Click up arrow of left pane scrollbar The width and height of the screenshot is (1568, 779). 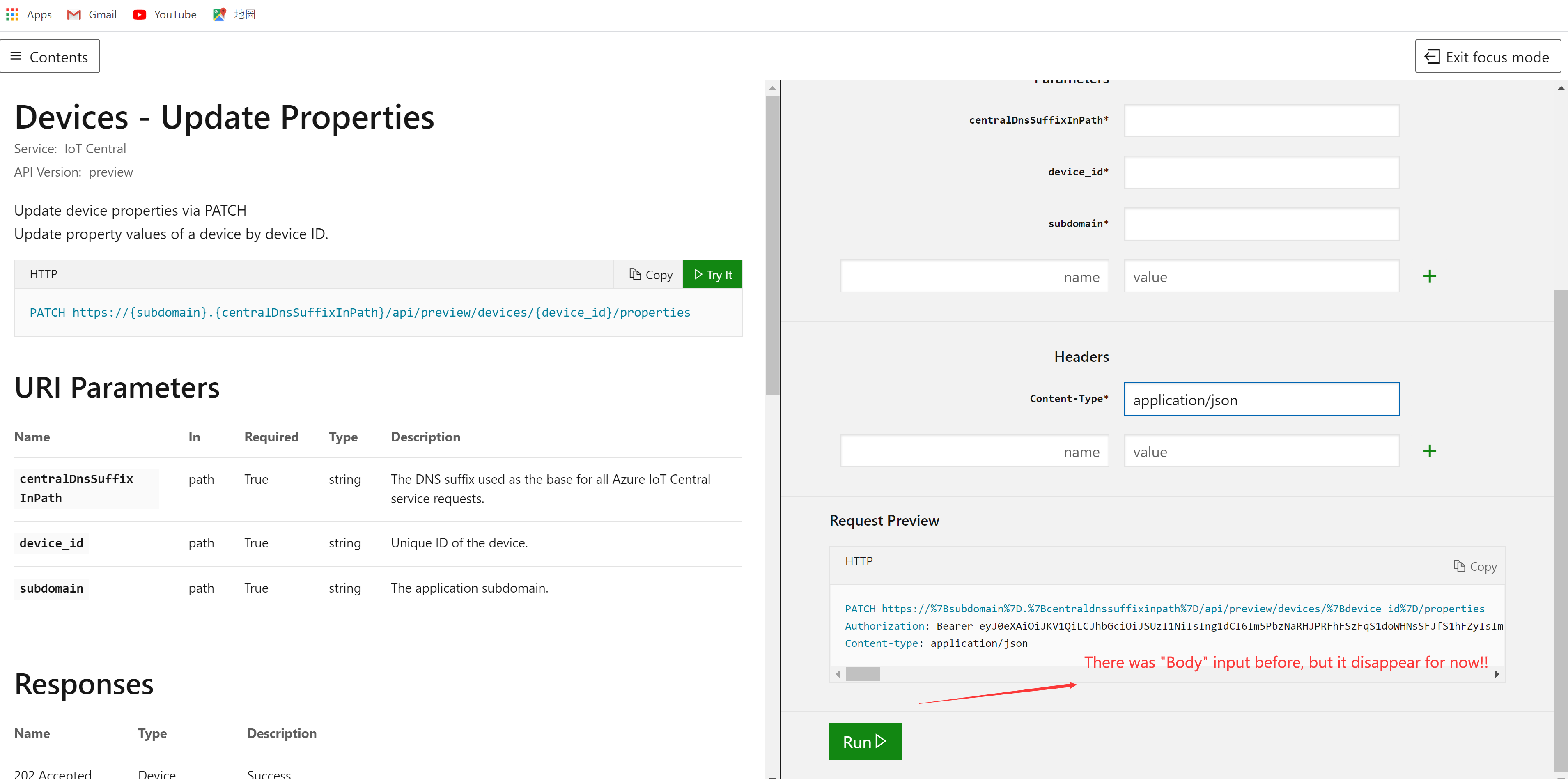[772, 88]
